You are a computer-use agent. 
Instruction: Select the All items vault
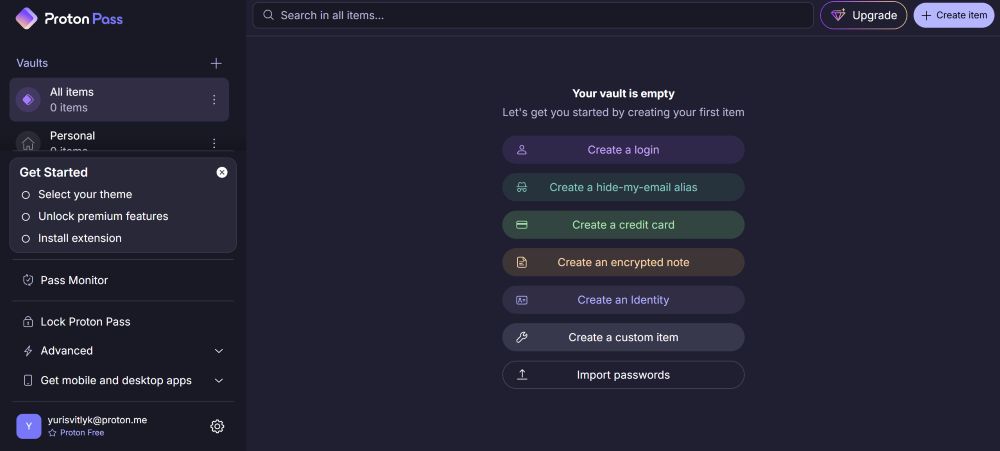point(119,100)
